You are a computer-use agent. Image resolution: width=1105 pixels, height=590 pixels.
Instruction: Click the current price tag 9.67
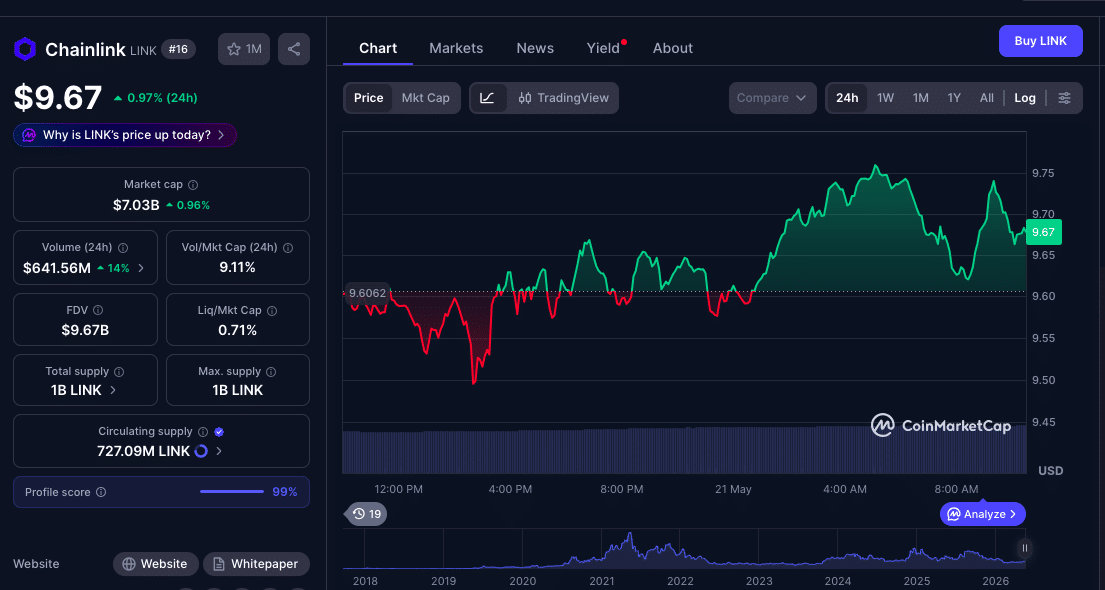(1043, 232)
